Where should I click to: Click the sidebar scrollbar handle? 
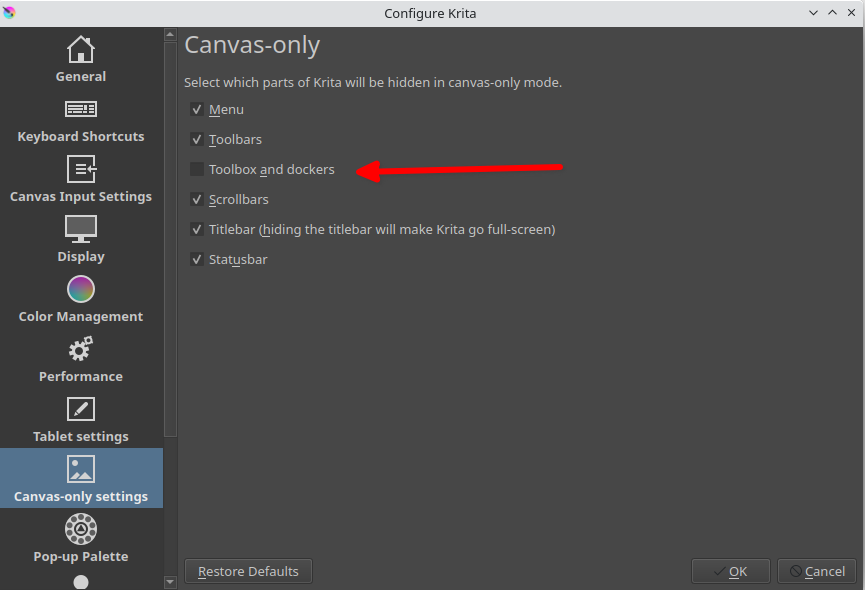point(170,239)
